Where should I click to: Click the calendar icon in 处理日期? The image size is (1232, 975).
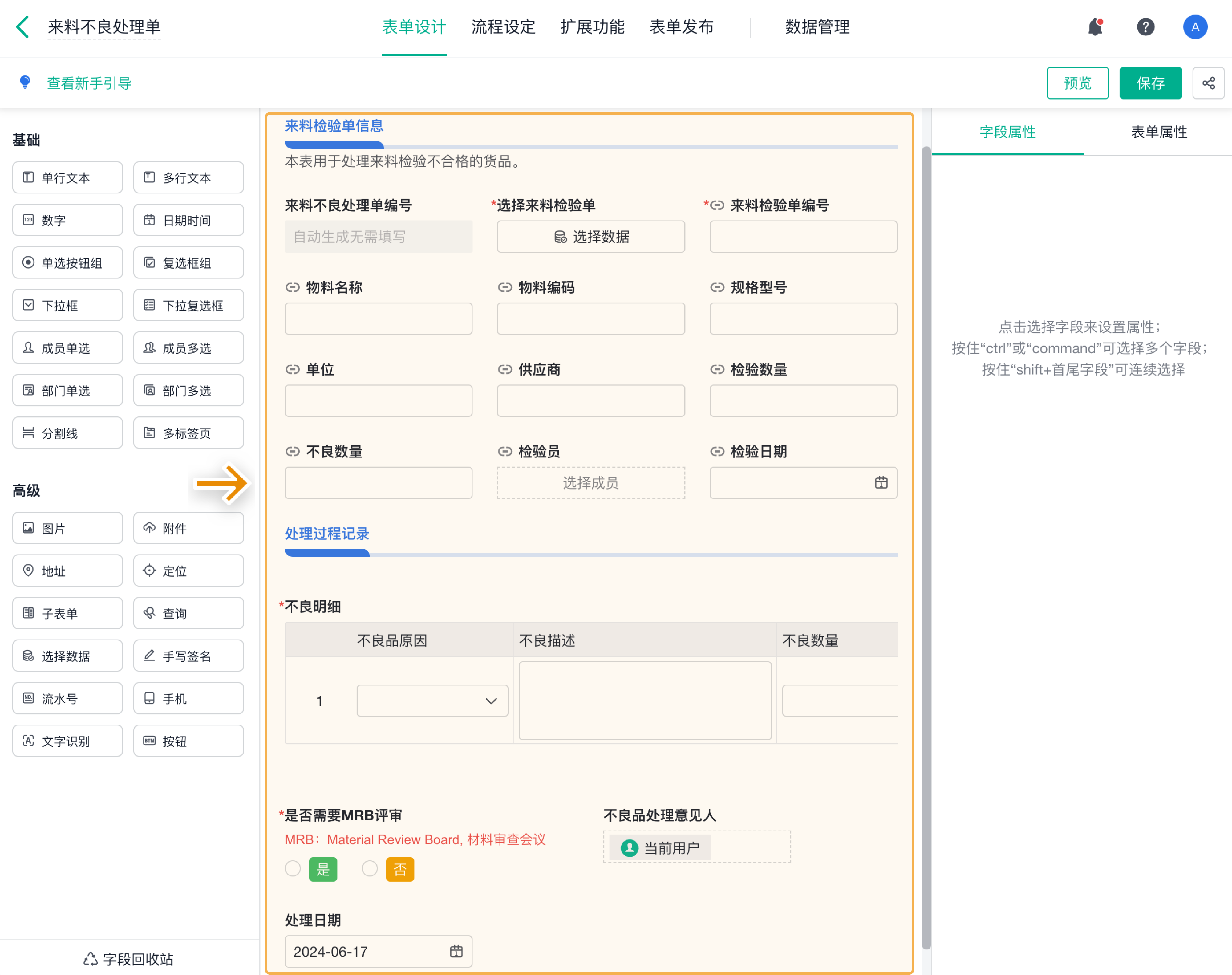[456, 951]
